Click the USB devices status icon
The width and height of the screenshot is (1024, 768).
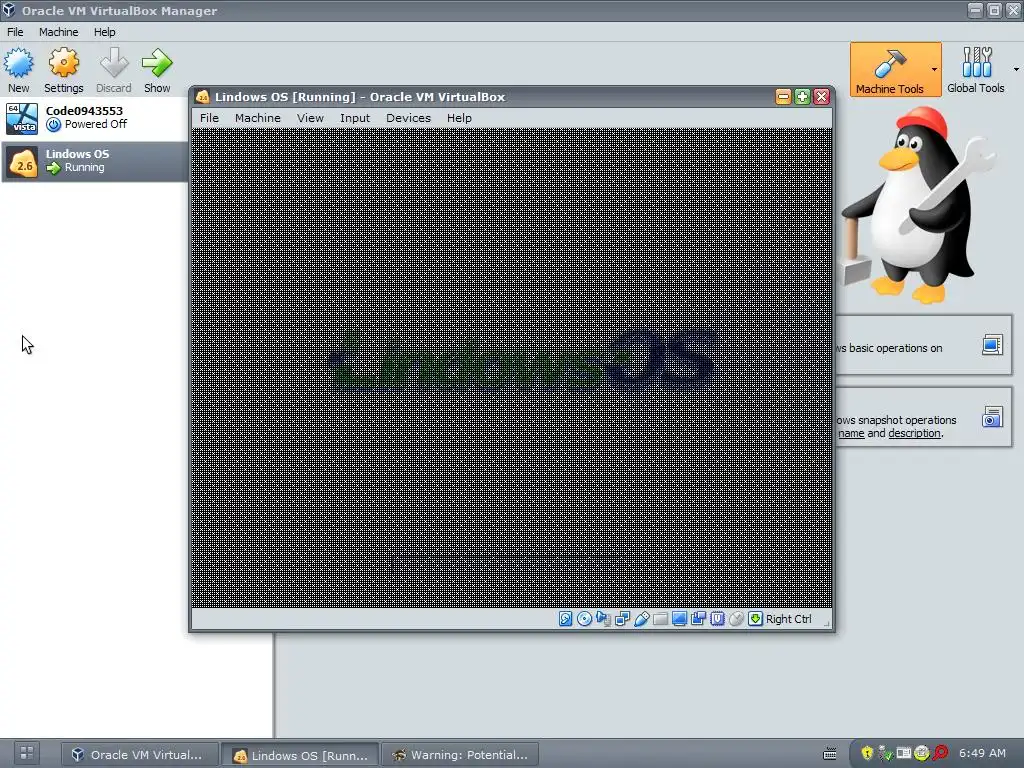click(641, 618)
